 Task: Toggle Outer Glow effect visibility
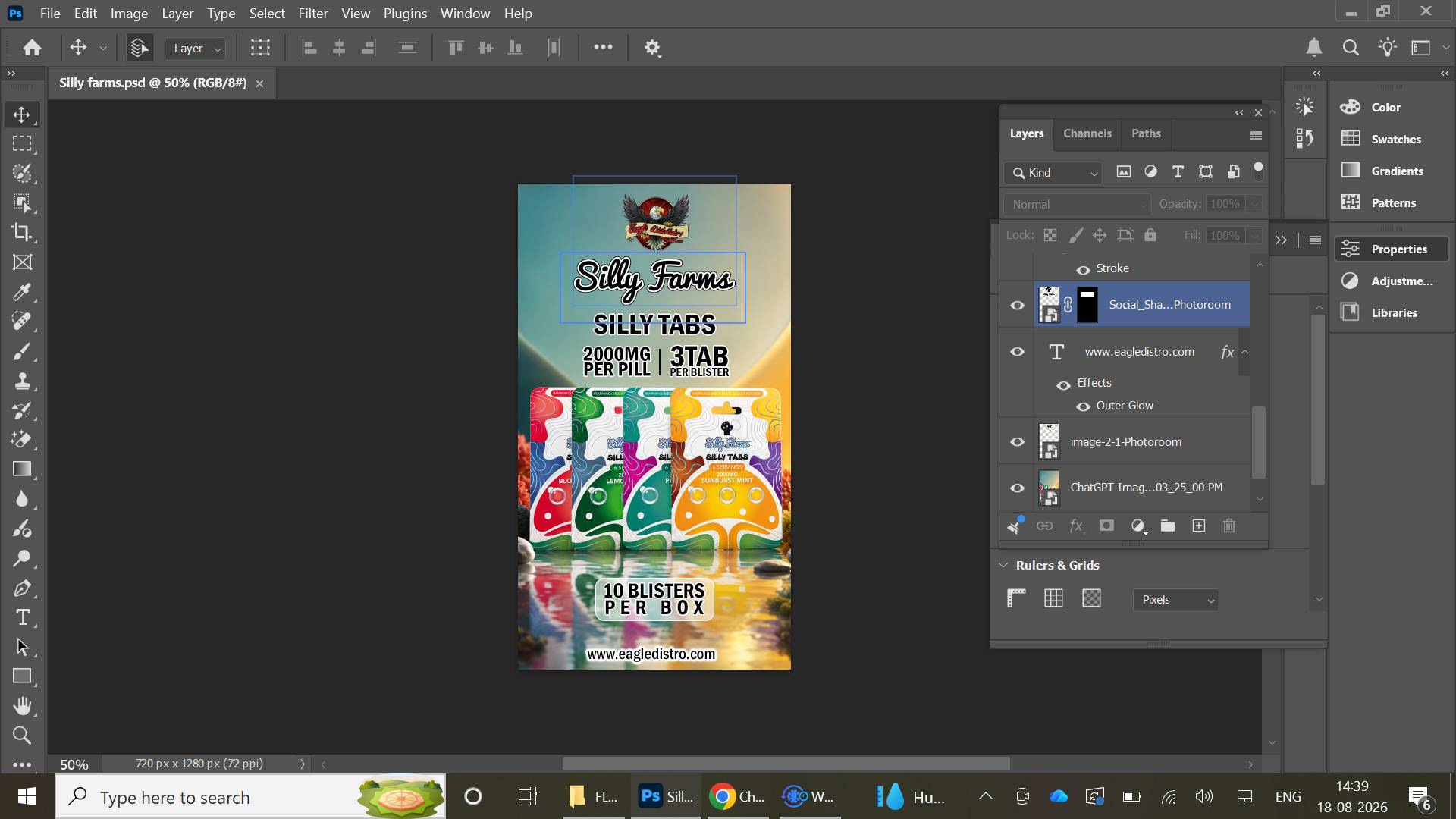pos(1083,406)
